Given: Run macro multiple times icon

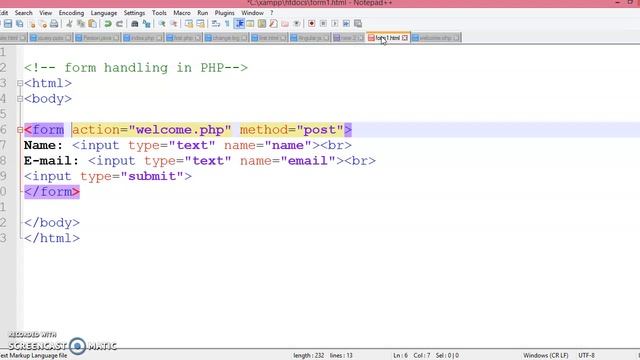Looking at the screenshot, I should click(x=346, y=24).
